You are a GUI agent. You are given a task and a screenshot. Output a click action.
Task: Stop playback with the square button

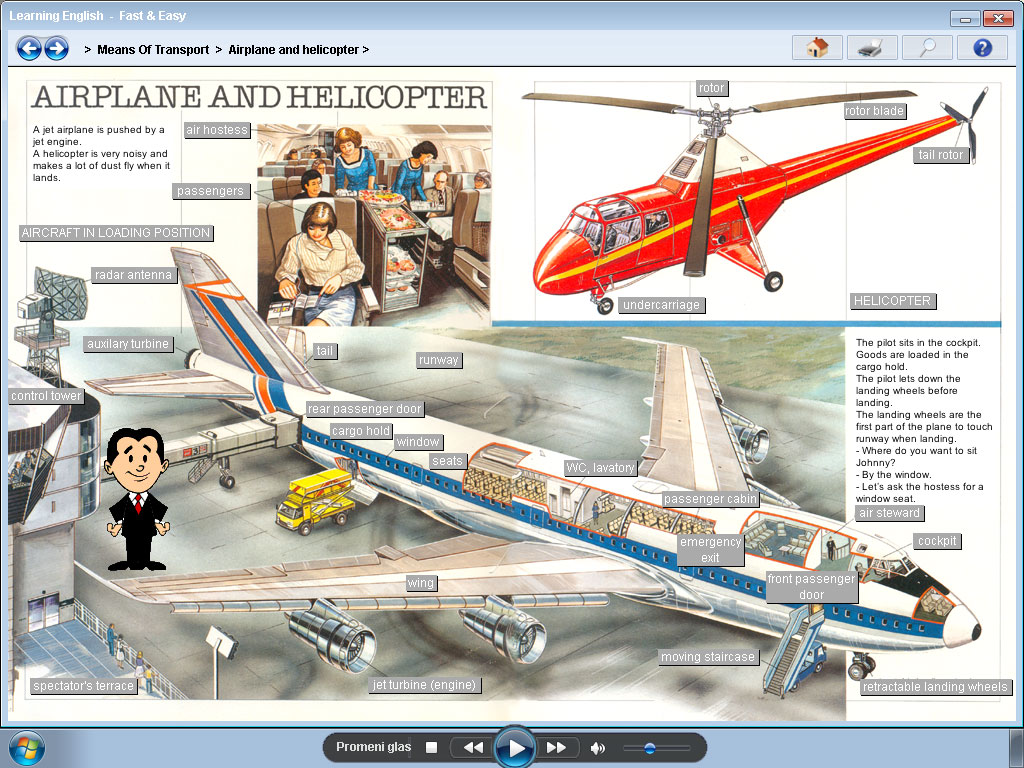[x=432, y=748]
